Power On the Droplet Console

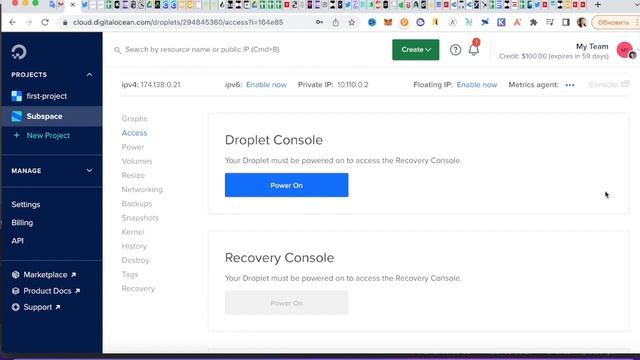287,185
